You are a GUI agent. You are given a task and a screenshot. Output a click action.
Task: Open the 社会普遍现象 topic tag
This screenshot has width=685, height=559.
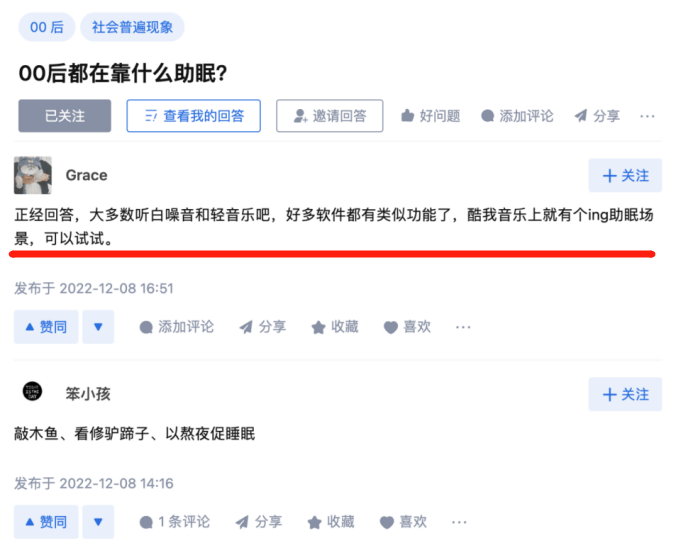132,27
